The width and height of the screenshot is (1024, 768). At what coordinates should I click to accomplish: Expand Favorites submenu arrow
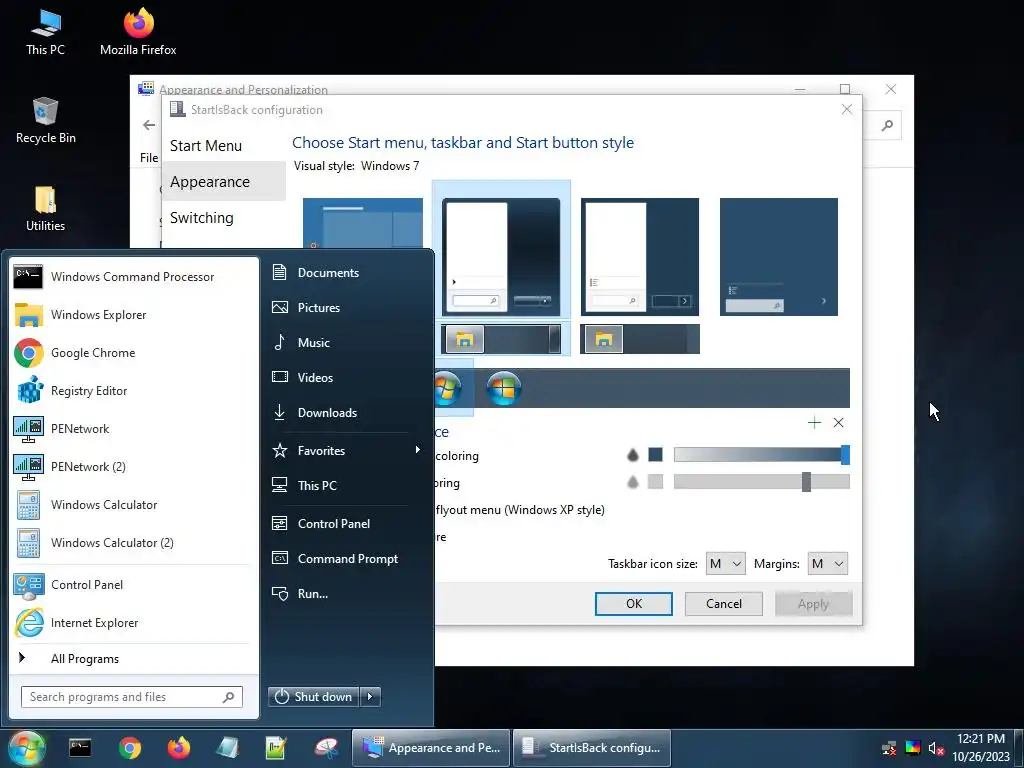(x=417, y=450)
